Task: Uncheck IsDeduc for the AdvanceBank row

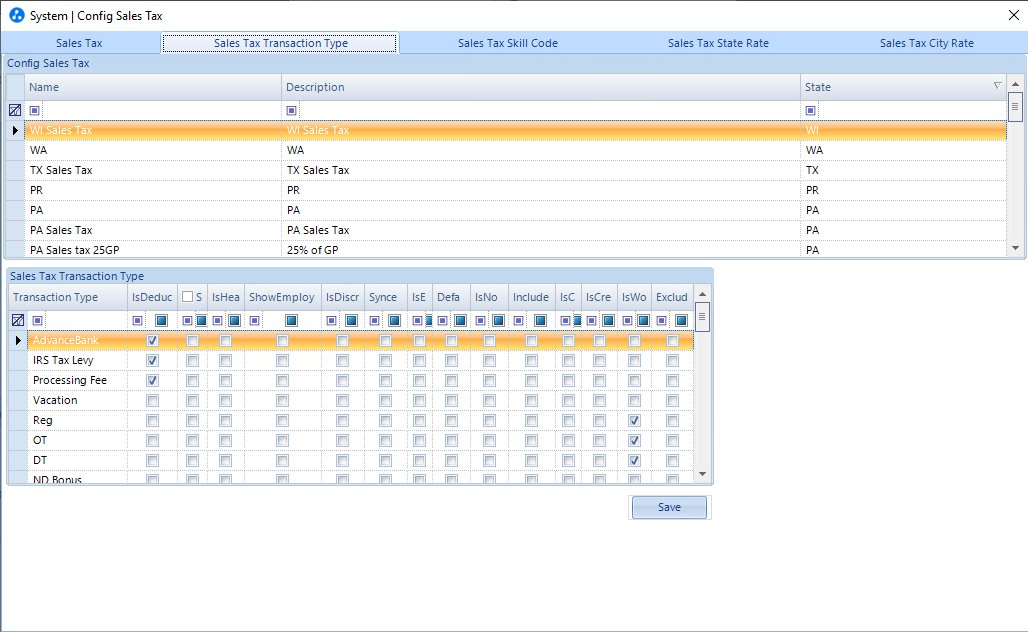Action: point(152,340)
